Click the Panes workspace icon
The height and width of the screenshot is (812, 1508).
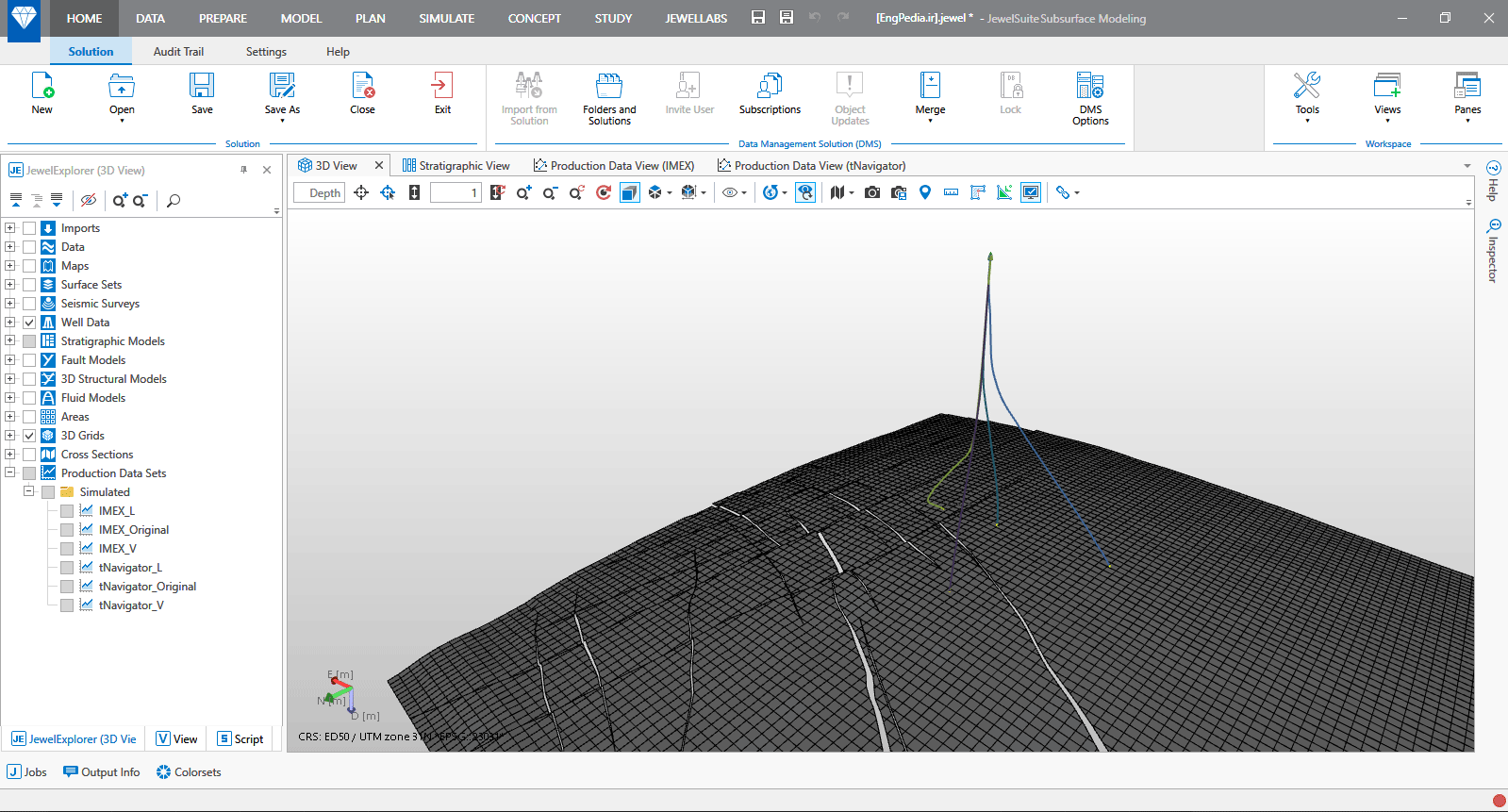point(1467,86)
